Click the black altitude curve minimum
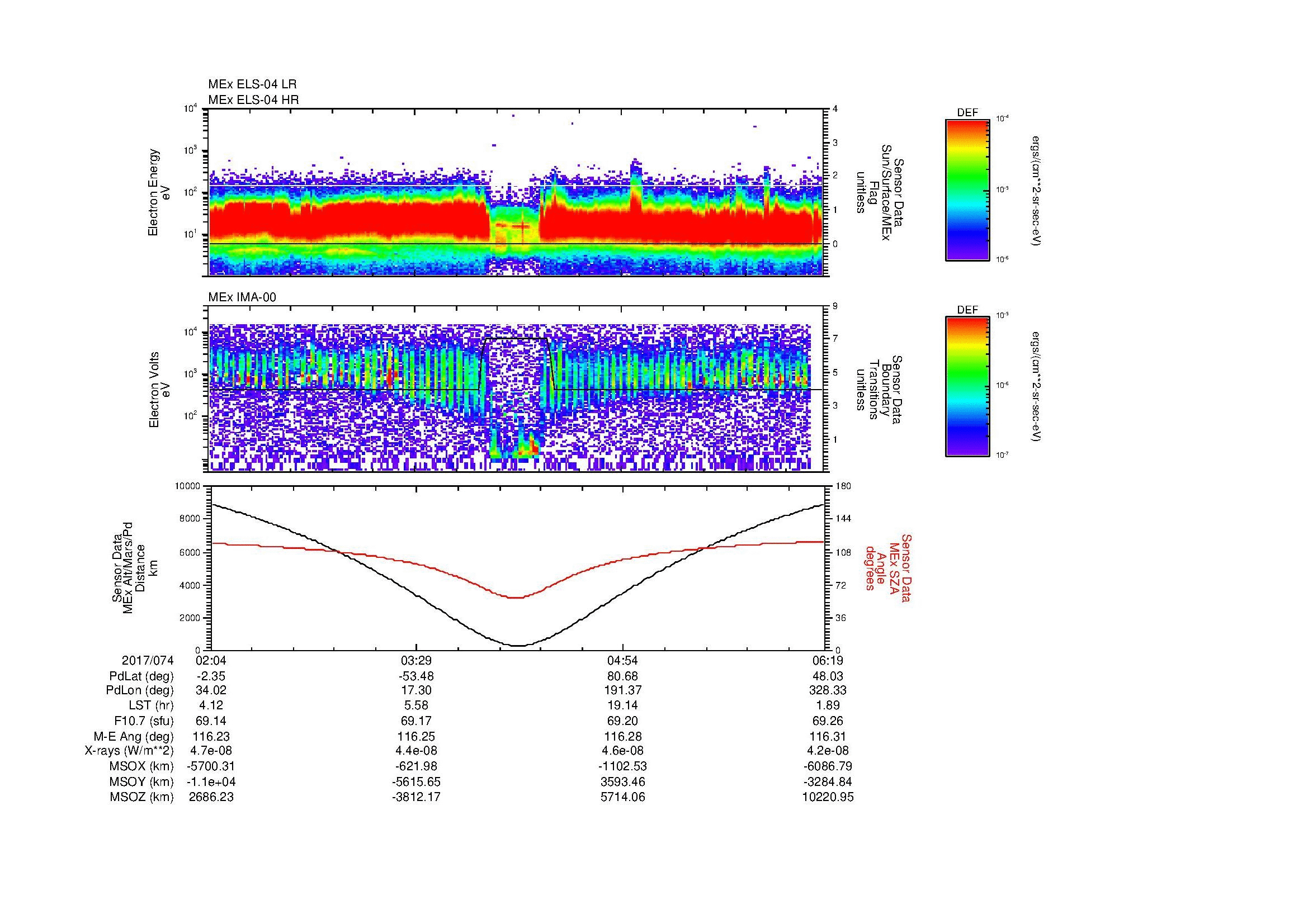Viewport: 1308px width, 924px height. (517, 646)
